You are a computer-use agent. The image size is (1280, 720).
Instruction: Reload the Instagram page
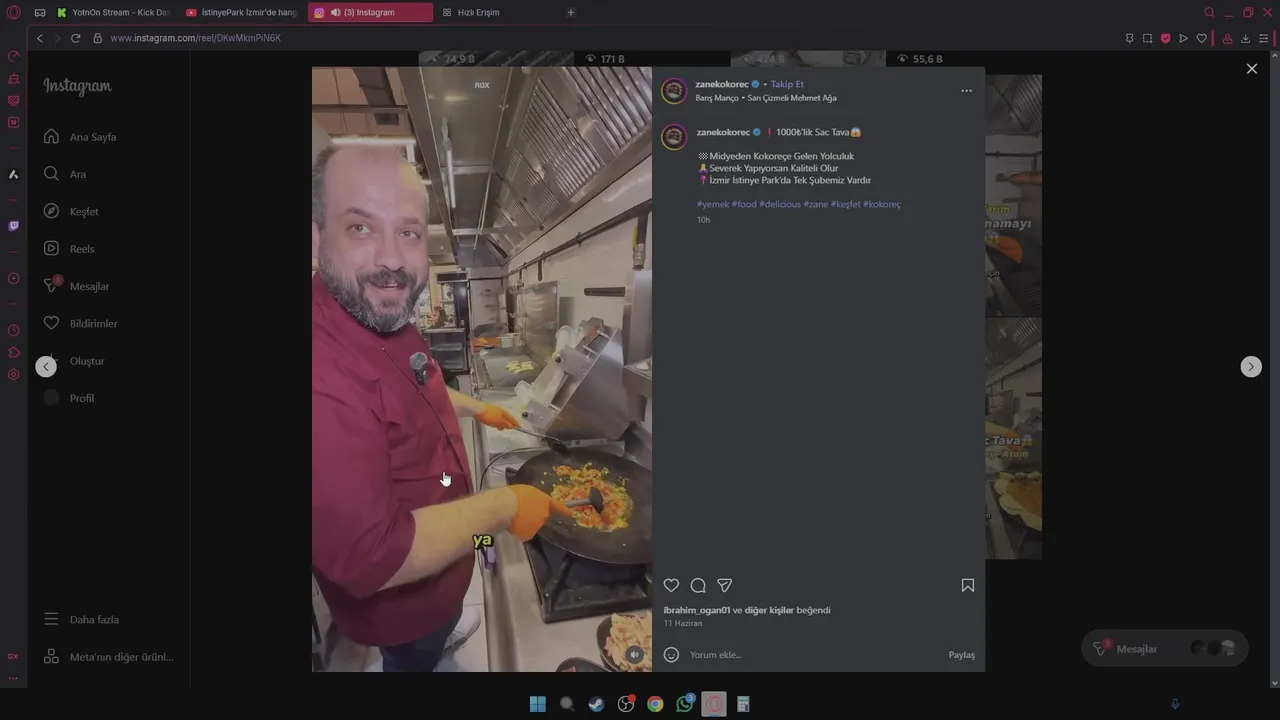click(75, 38)
